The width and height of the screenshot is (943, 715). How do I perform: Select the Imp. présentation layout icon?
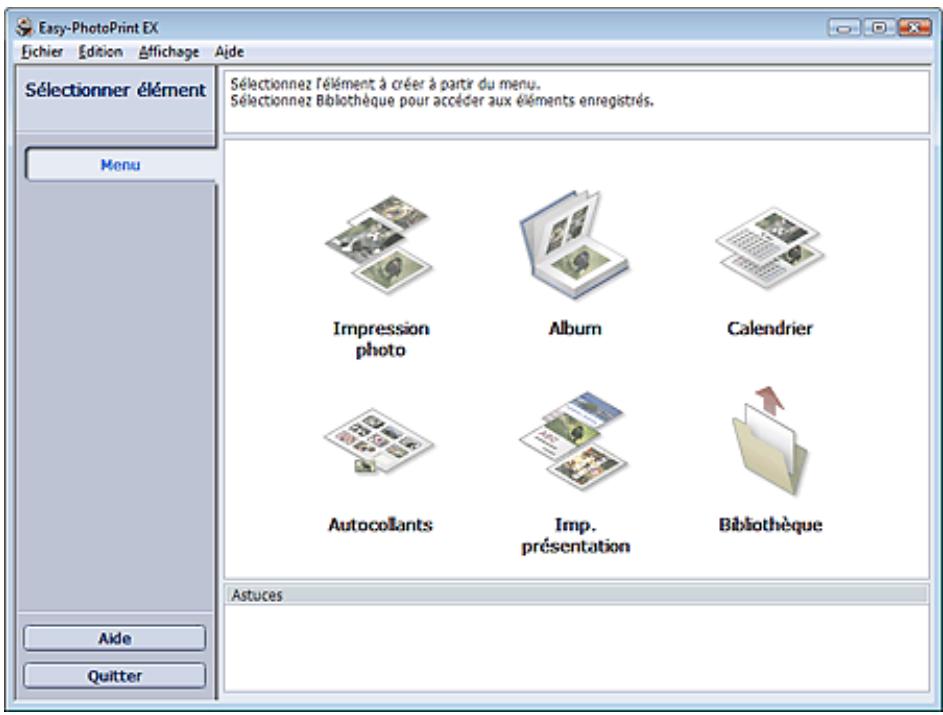(574, 441)
